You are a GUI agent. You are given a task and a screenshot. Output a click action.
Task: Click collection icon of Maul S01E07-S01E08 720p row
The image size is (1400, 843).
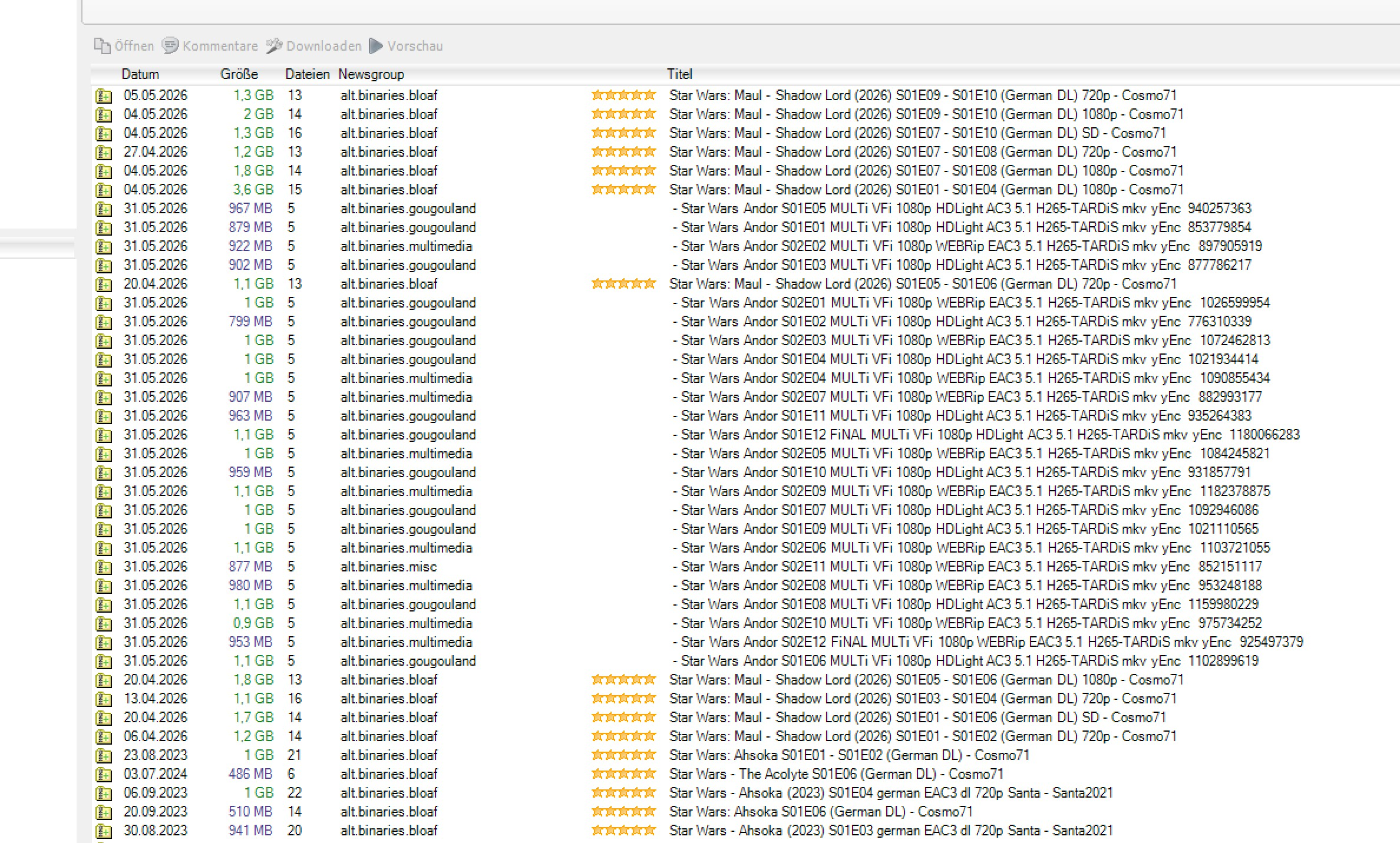coord(104,152)
